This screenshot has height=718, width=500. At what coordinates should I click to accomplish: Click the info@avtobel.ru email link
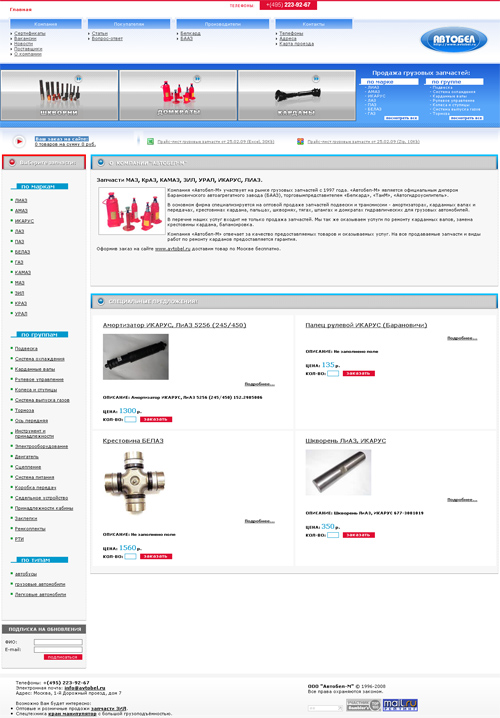click(x=85, y=688)
